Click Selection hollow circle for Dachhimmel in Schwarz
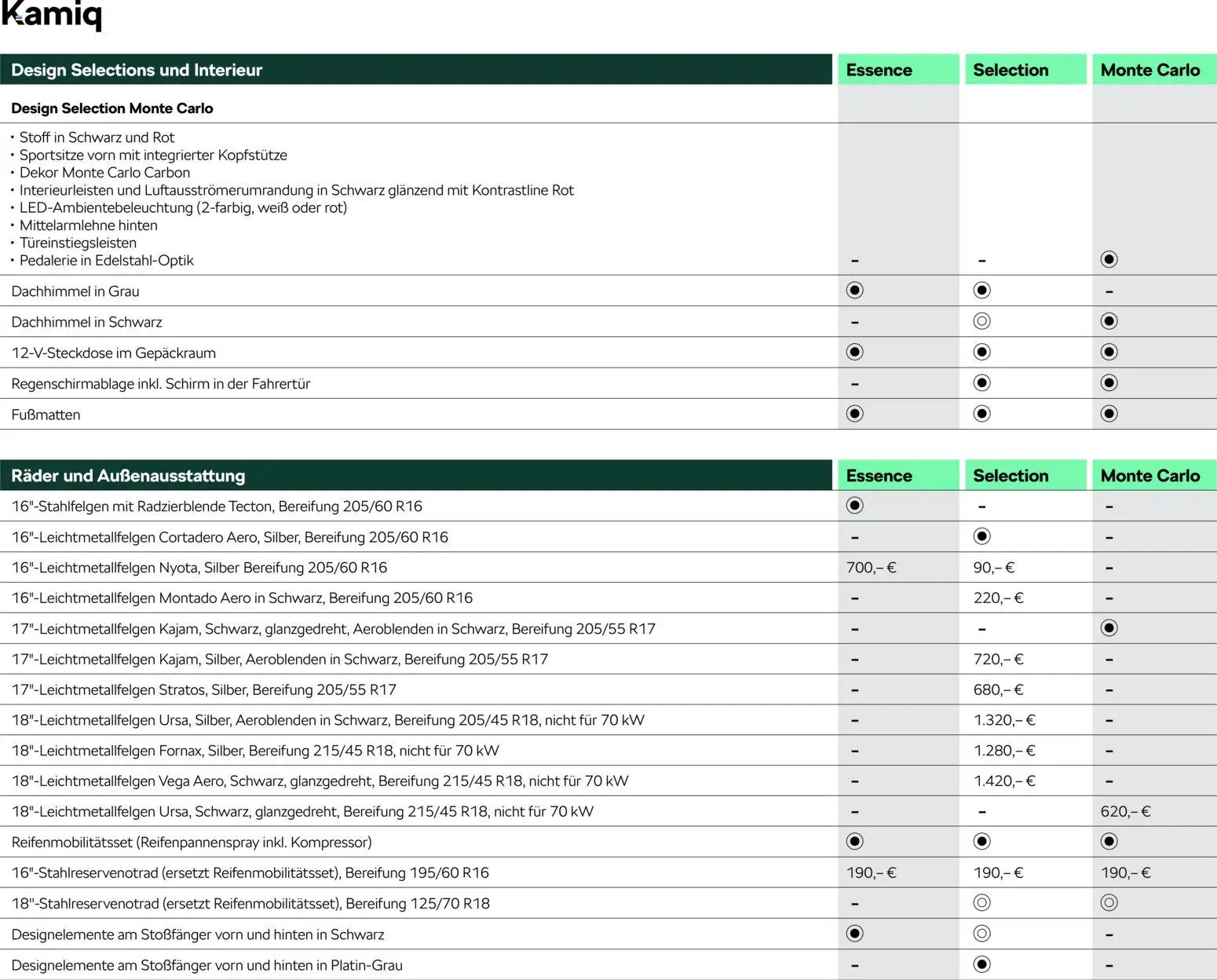1217x980 pixels. [x=981, y=321]
